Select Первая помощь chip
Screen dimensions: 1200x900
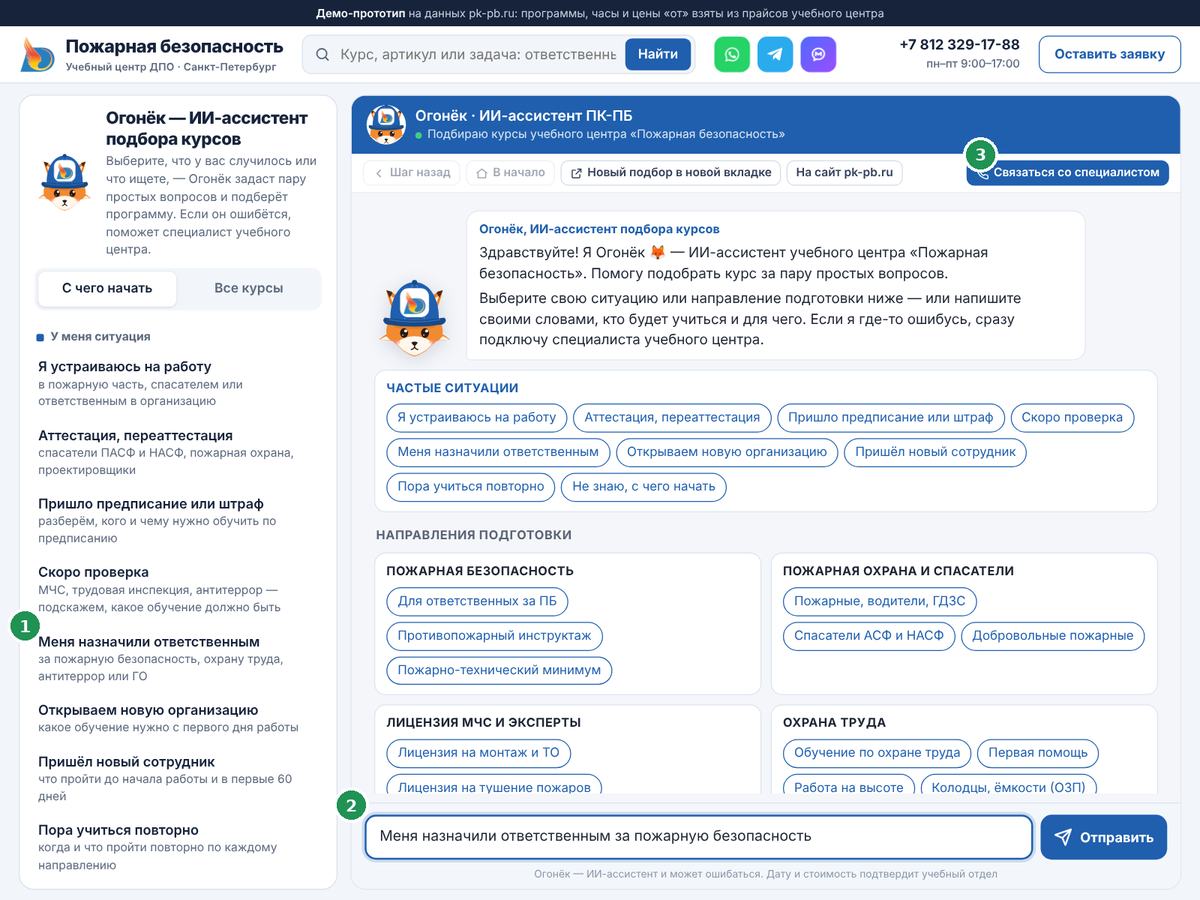click(x=1038, y=753)
